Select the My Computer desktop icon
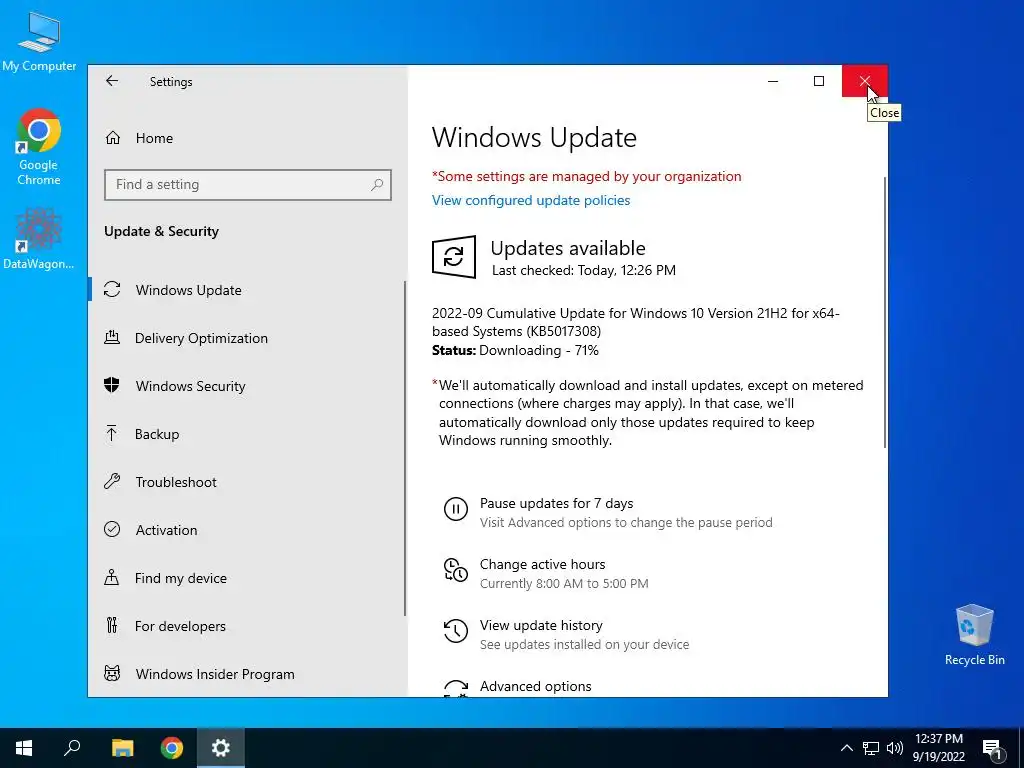This screenshot has height=768, width=1024. point(39,42)
